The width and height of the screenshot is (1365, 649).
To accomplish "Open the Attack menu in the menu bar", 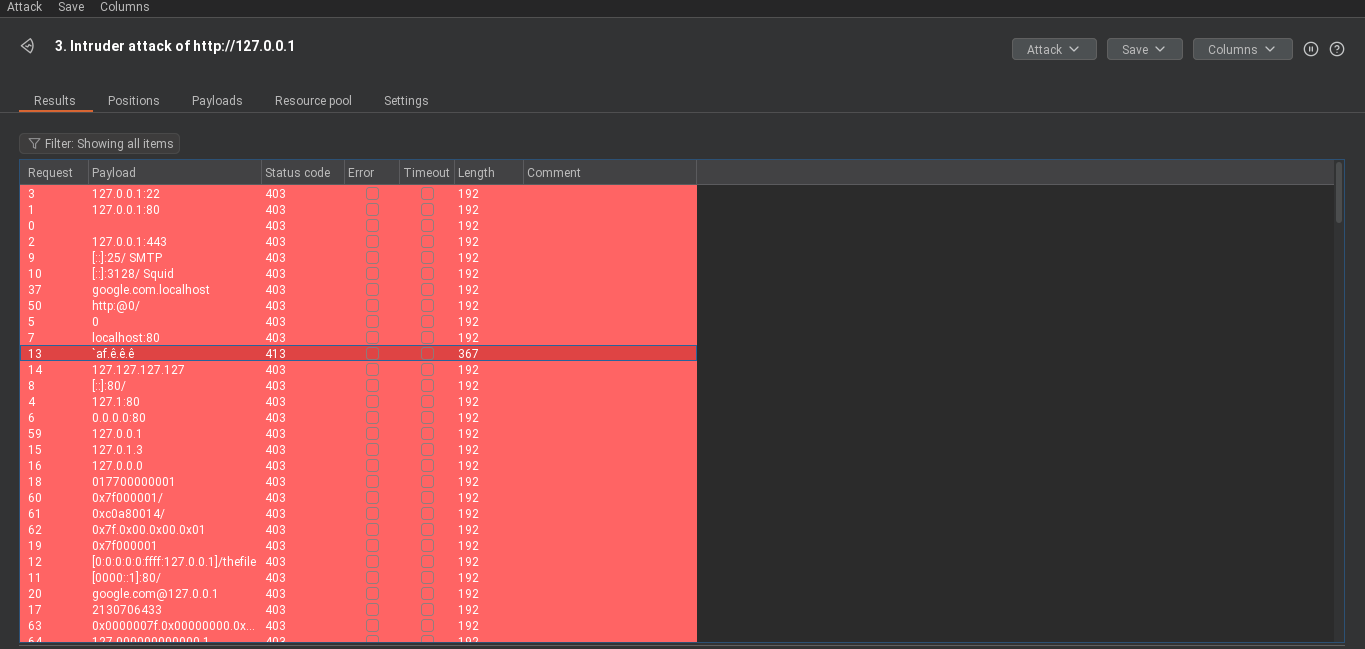I will [x=25, y=7].
